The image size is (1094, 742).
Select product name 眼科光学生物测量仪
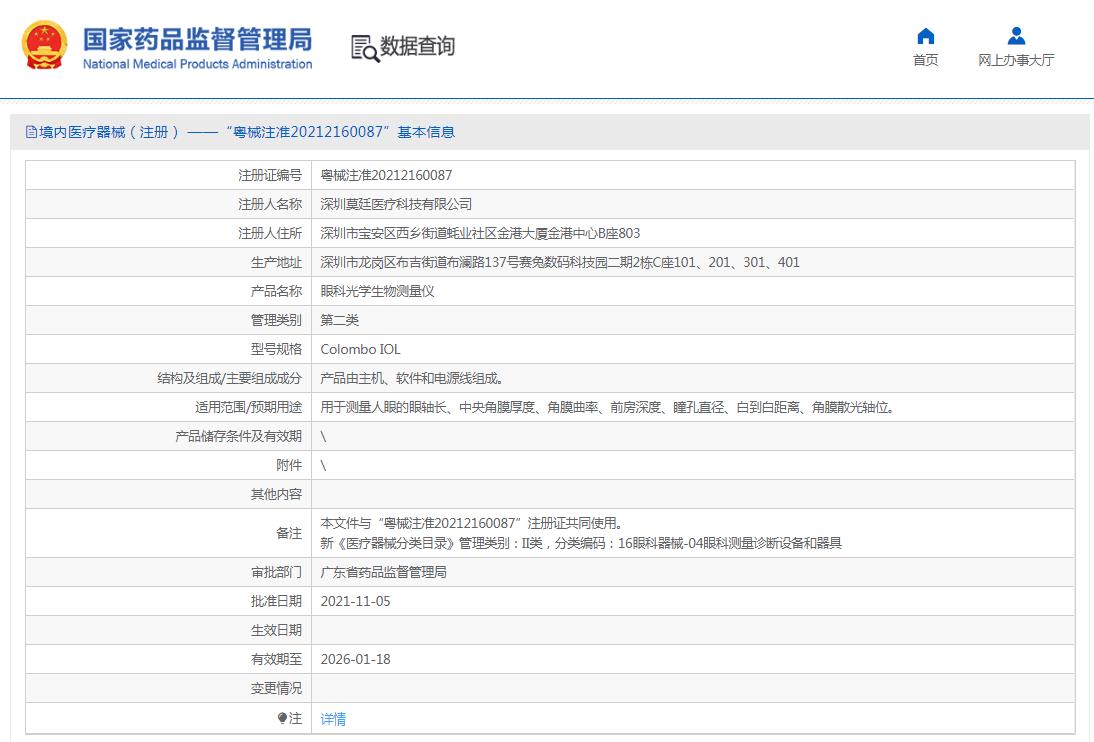(377, 291)
